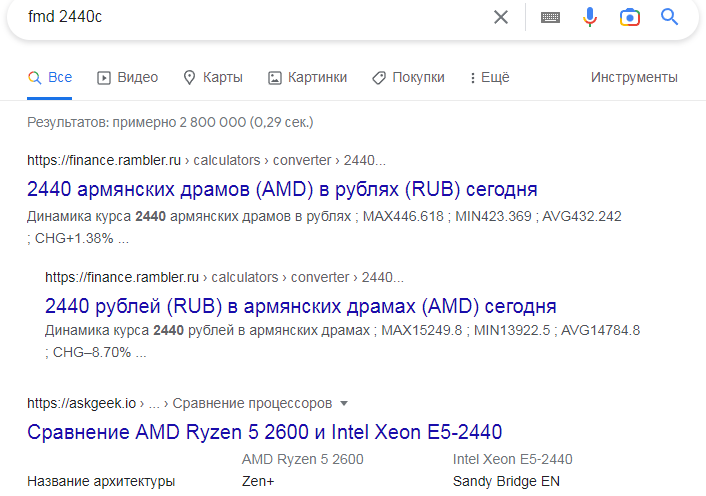The height and width of the screenshot is (496, 706).
Task: Open the Инструменты search tools
Action: pos(634,77)
